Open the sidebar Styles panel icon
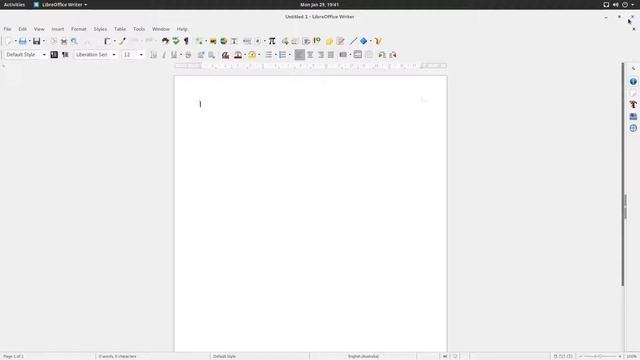 pyautogui.click(x=633, y=105)
